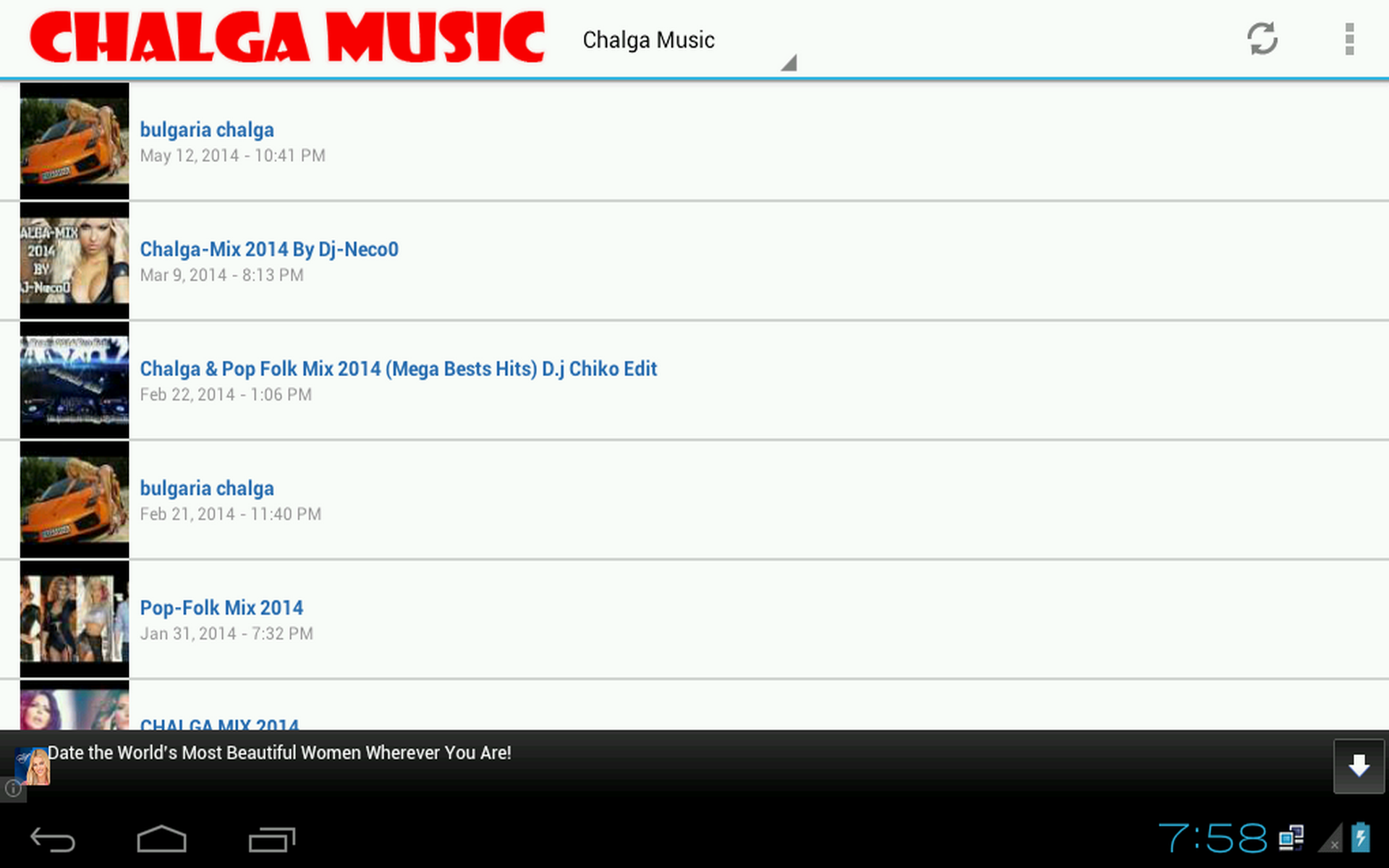Tap the refresh icon in action bar
Viewport: 1389px width, 868px height.
coord(1262,39)
